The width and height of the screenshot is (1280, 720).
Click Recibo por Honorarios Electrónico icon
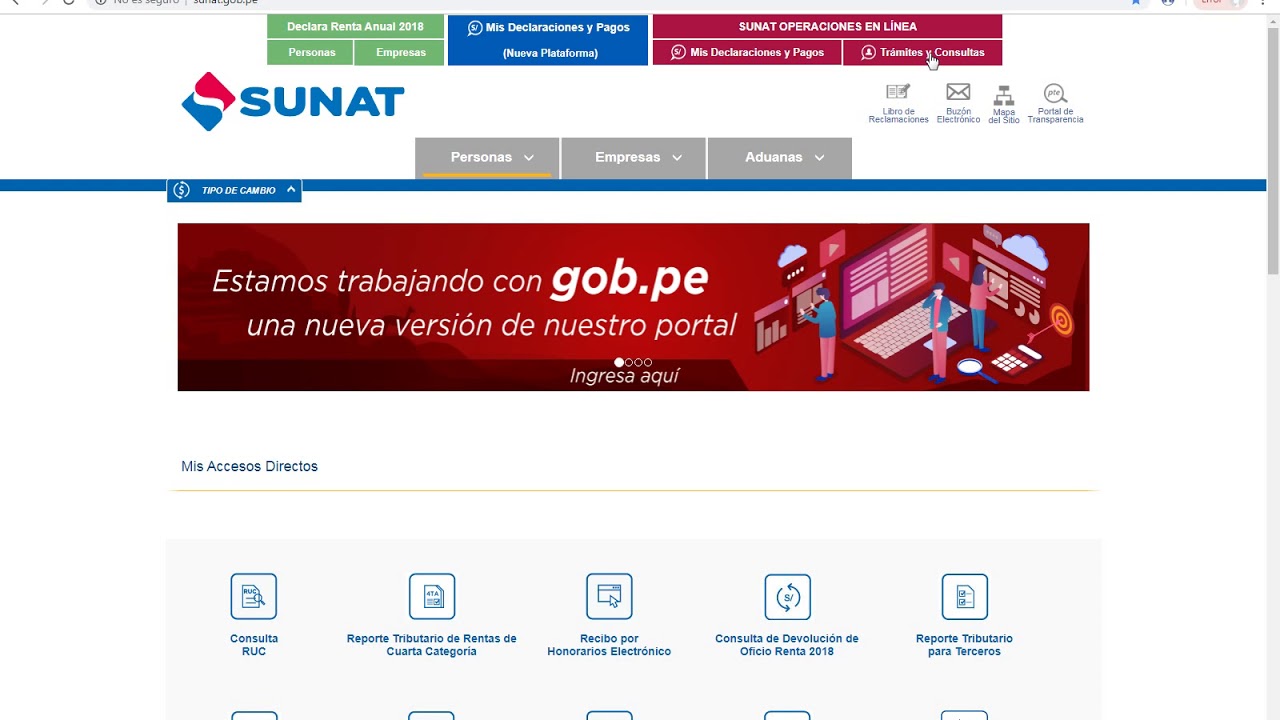coord(609,597)
